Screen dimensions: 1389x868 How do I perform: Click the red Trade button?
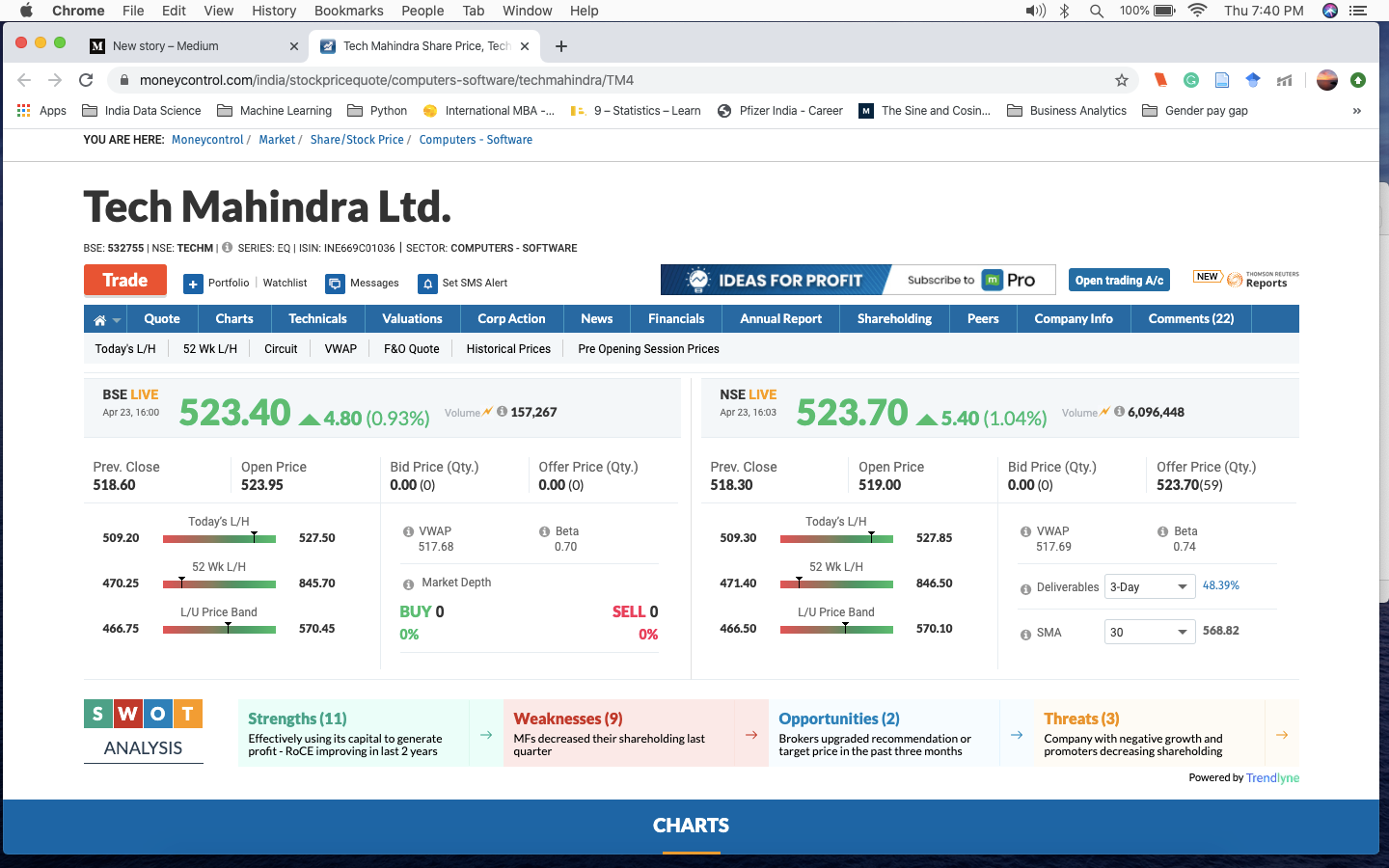coord(125,281)
